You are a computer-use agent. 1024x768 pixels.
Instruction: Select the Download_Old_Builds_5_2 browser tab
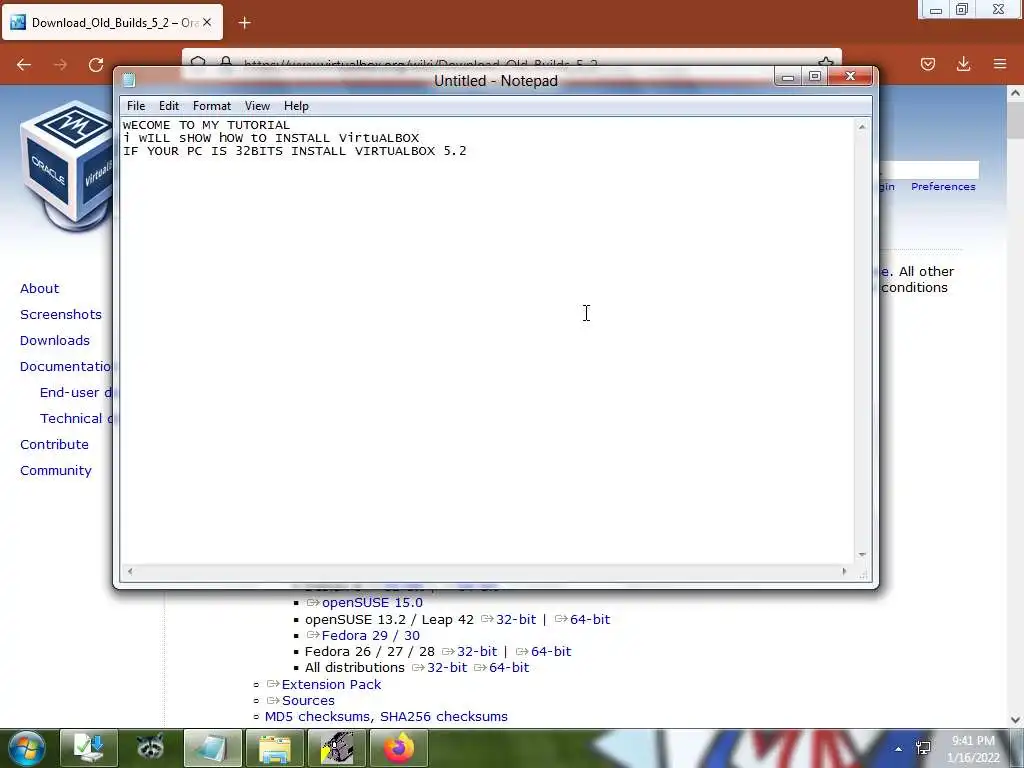pyautogui.click(x=112, y=23)
